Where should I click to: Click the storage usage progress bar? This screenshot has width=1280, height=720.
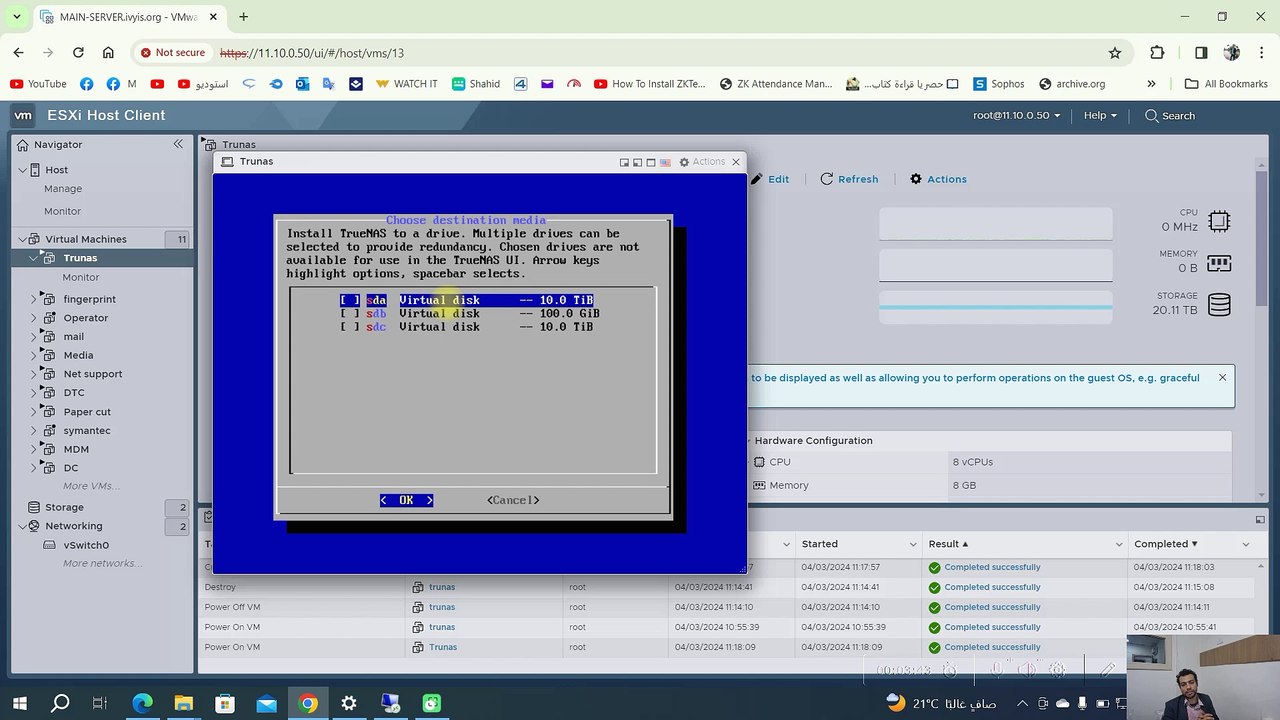(995, 308)
